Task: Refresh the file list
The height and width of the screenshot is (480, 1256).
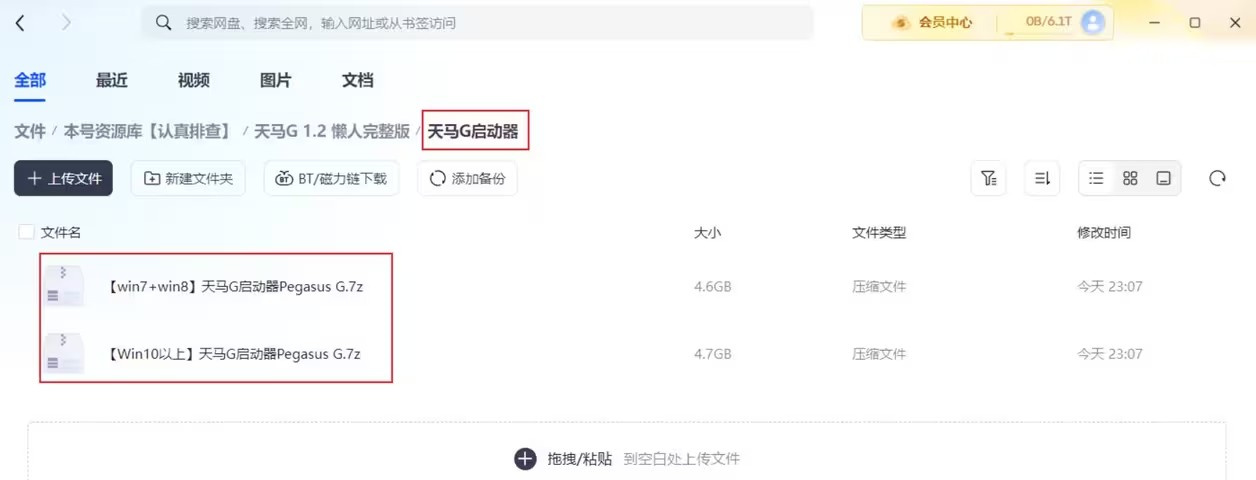Action: click(1217, 178)
